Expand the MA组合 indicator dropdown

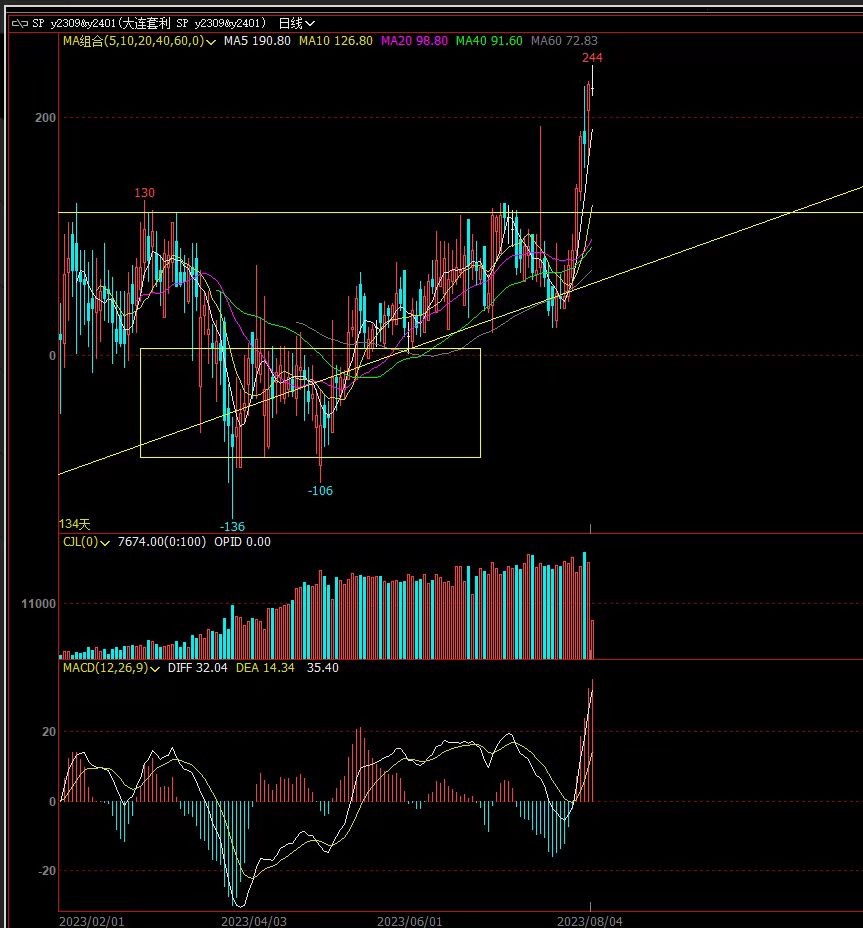(211, 41)
